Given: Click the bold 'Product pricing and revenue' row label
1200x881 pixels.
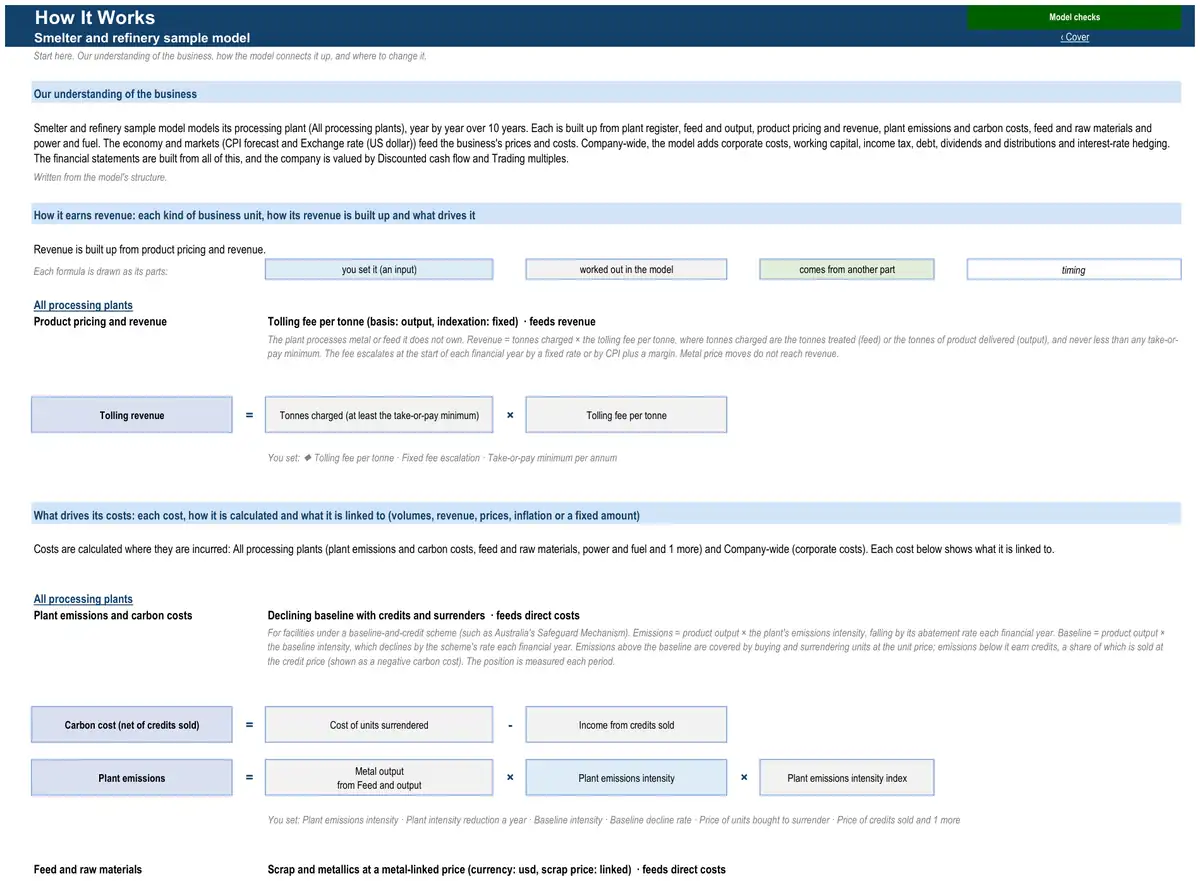Looking at the screenshot, I should 100,322.
